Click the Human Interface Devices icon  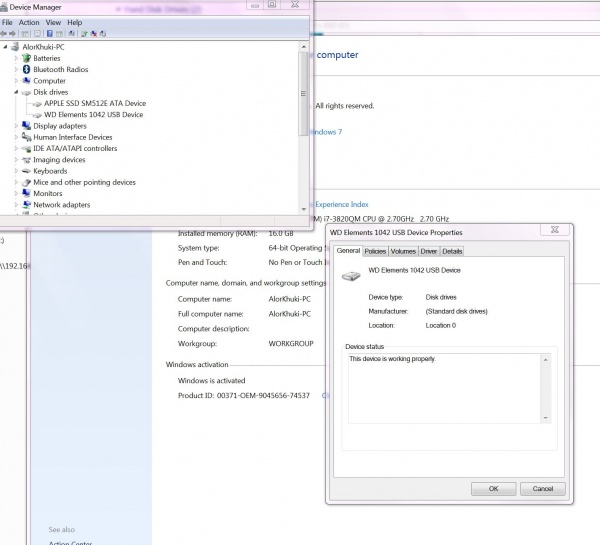(x=26, y=137)
